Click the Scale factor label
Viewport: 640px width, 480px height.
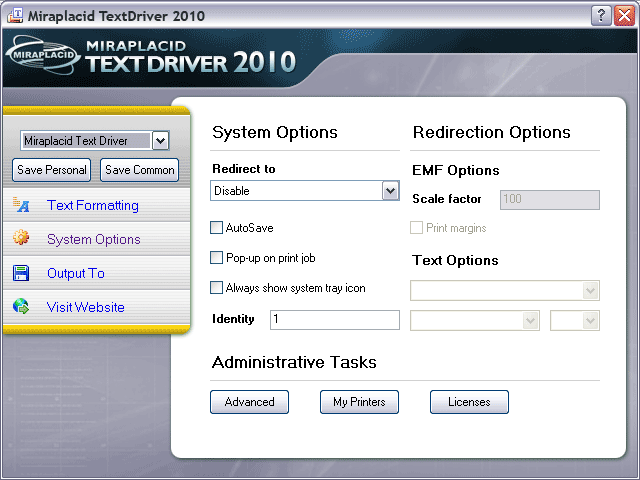coord(447,199)
